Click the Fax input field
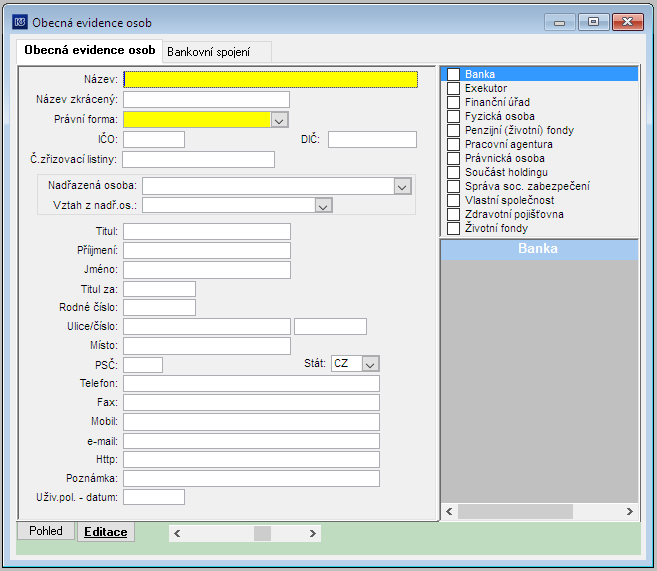657x571 pixels. [x=251, y=403]
